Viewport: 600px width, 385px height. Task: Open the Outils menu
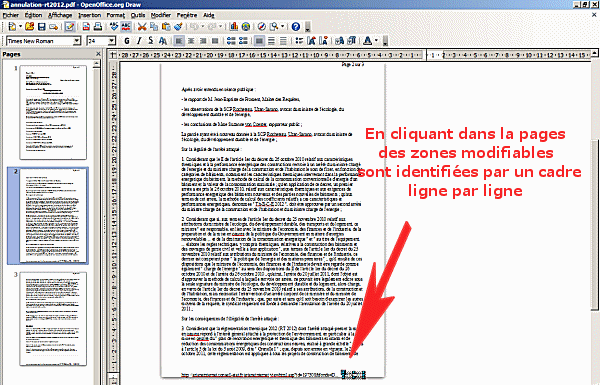[138, 15]
